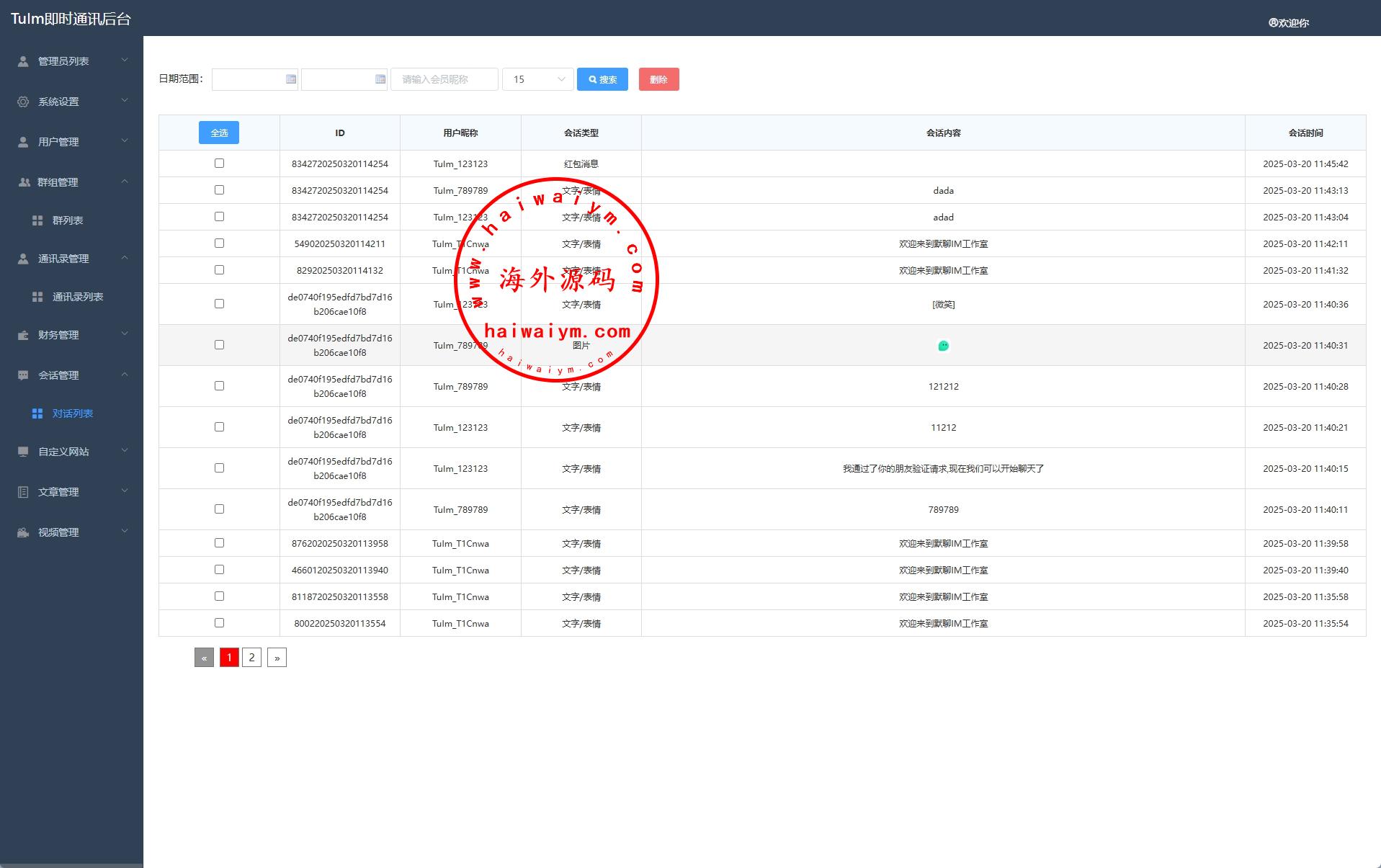1381x868 pixels.
Task: Open the page size dropdown showing 15
Action: pyautogui.click(x=537, y=79)
